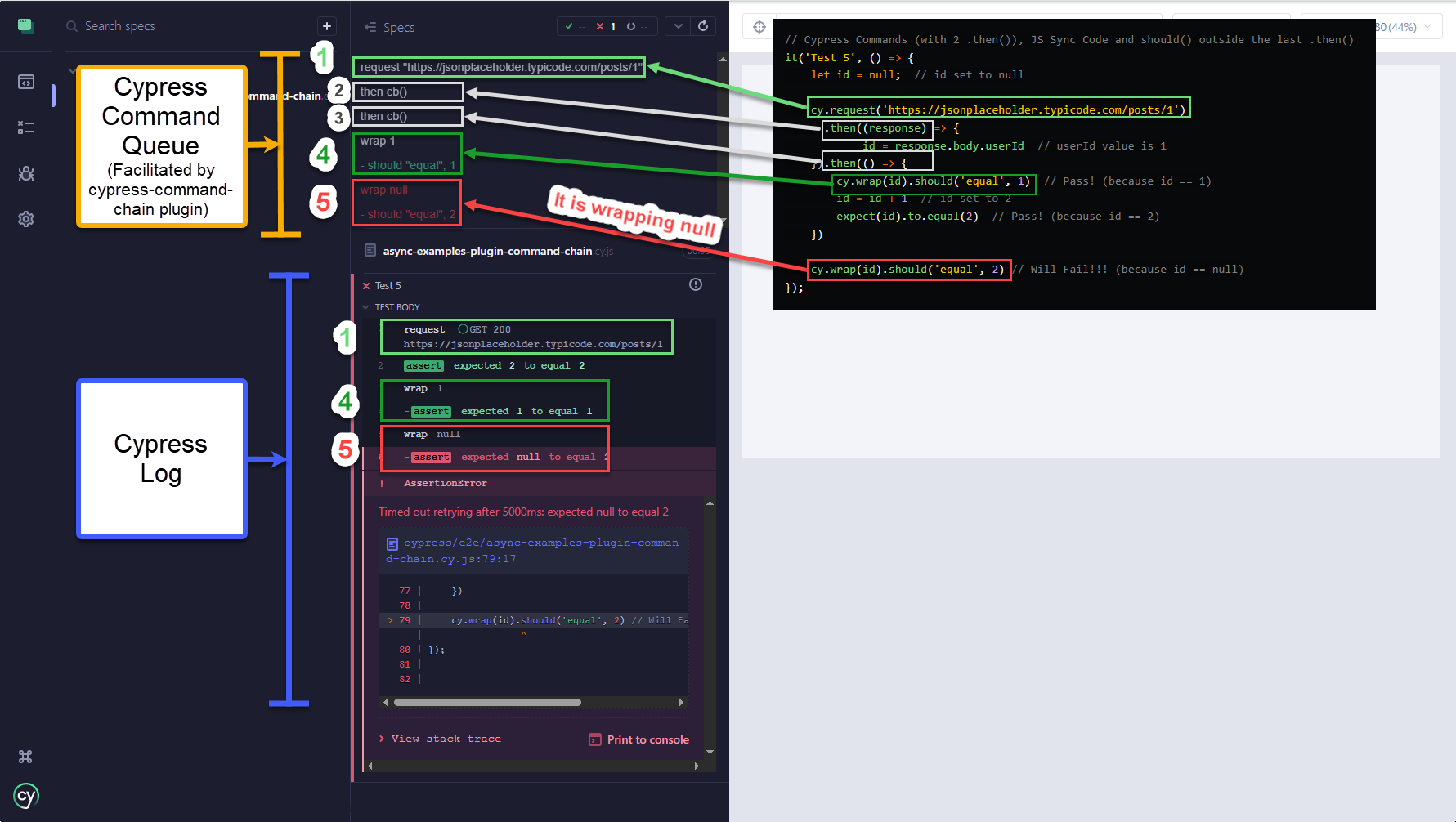Image resolution: width=1456 pixels, height=822 pixels.
Task: Rerun all tests with the reload button
Action: [703, 26]
